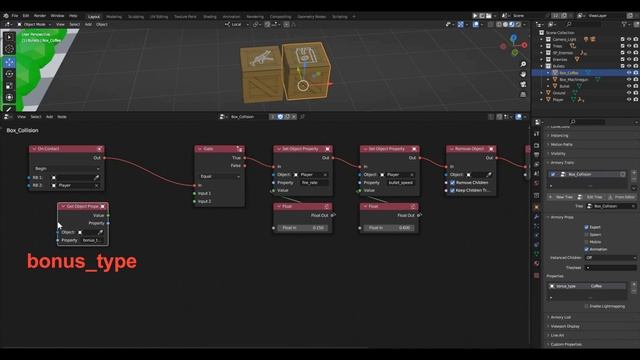Hide Player object via eye icon in outliner
Viewport: 640px width, 360px height.
coord(629,100)
